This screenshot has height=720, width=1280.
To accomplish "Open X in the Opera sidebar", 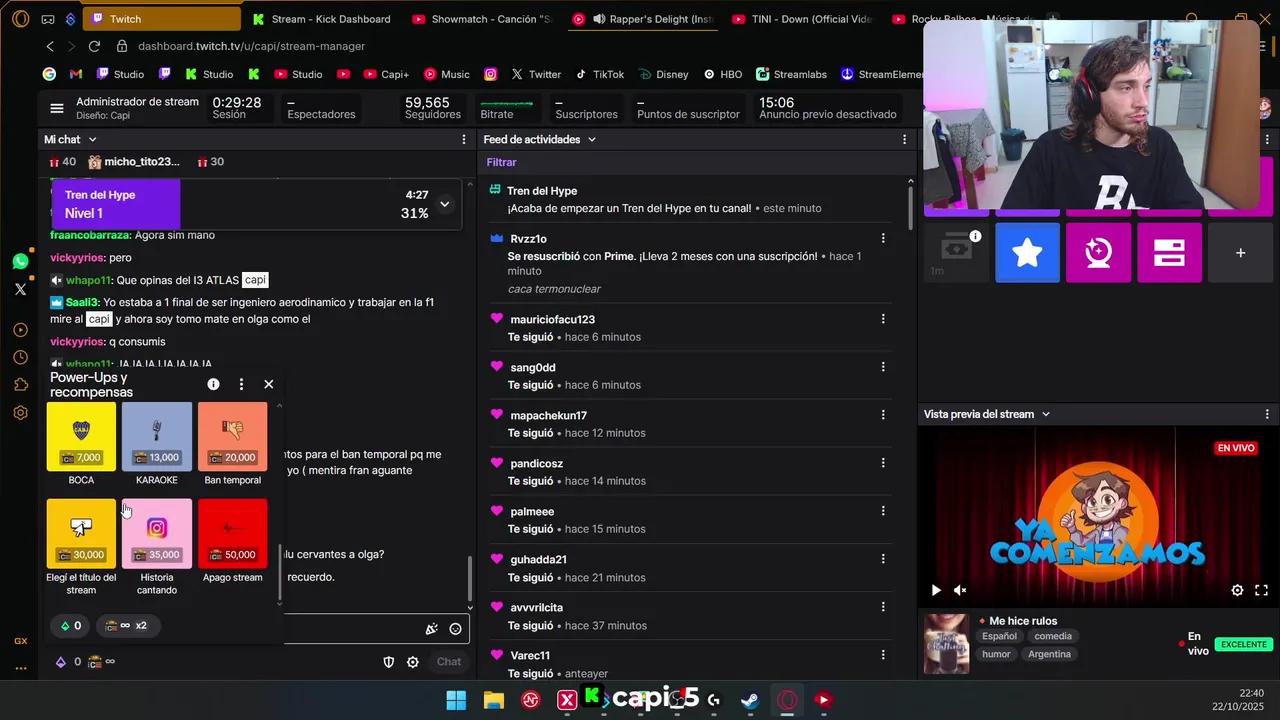I will 20,289.
